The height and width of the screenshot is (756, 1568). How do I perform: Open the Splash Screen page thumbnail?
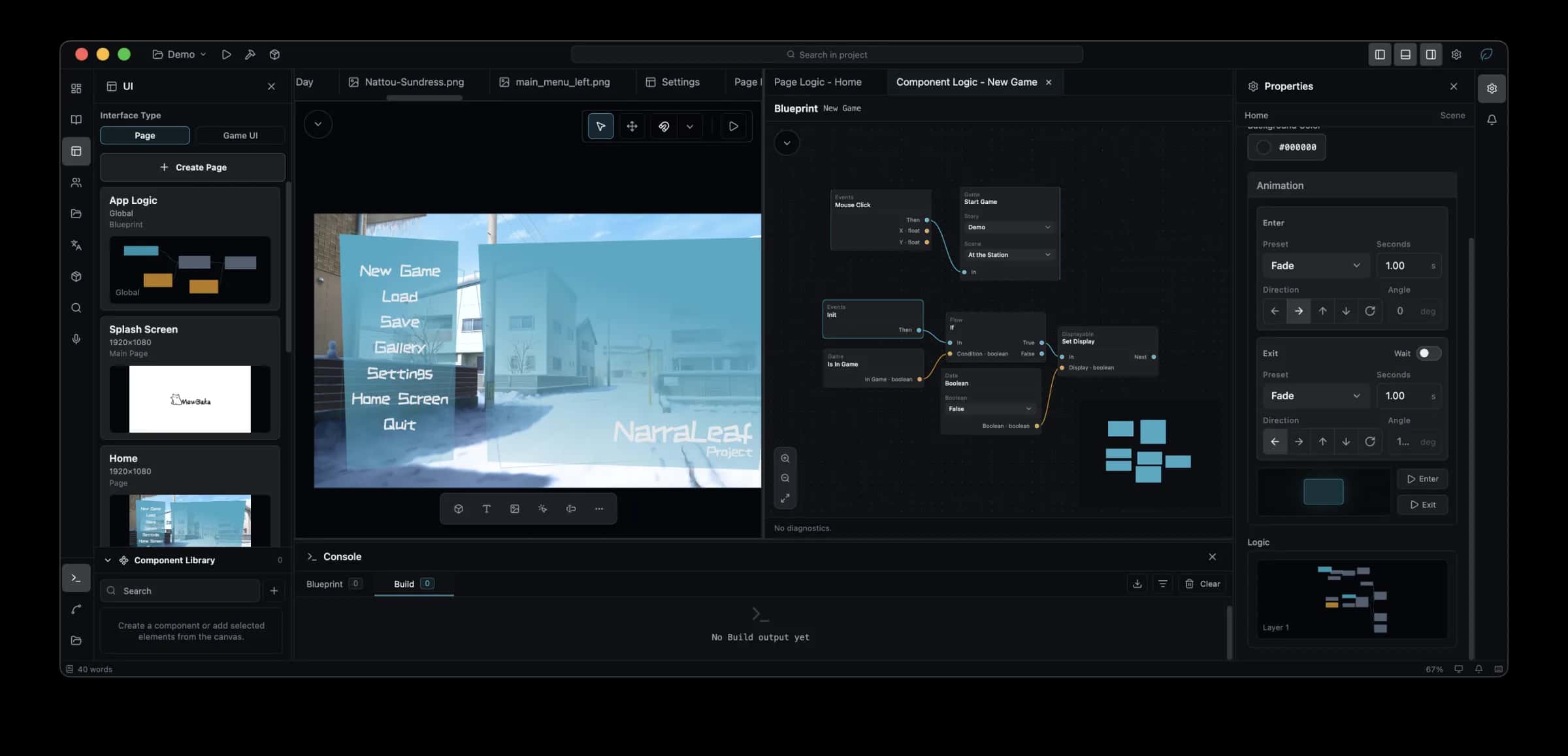pyautogui.click(x=190, y=399)
